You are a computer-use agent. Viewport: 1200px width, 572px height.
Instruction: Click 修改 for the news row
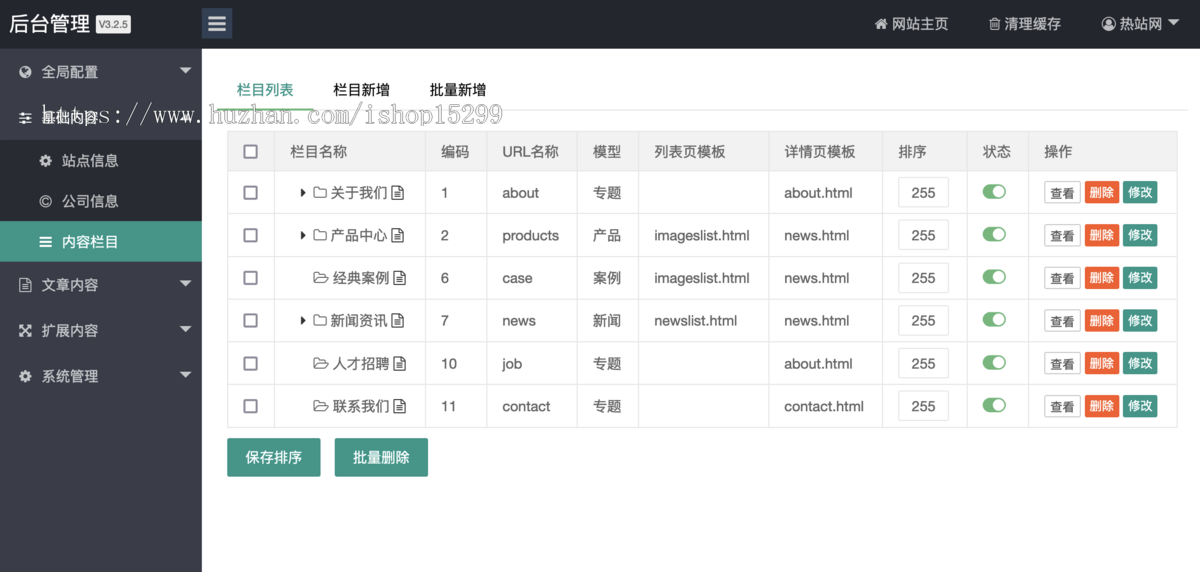1140,320
